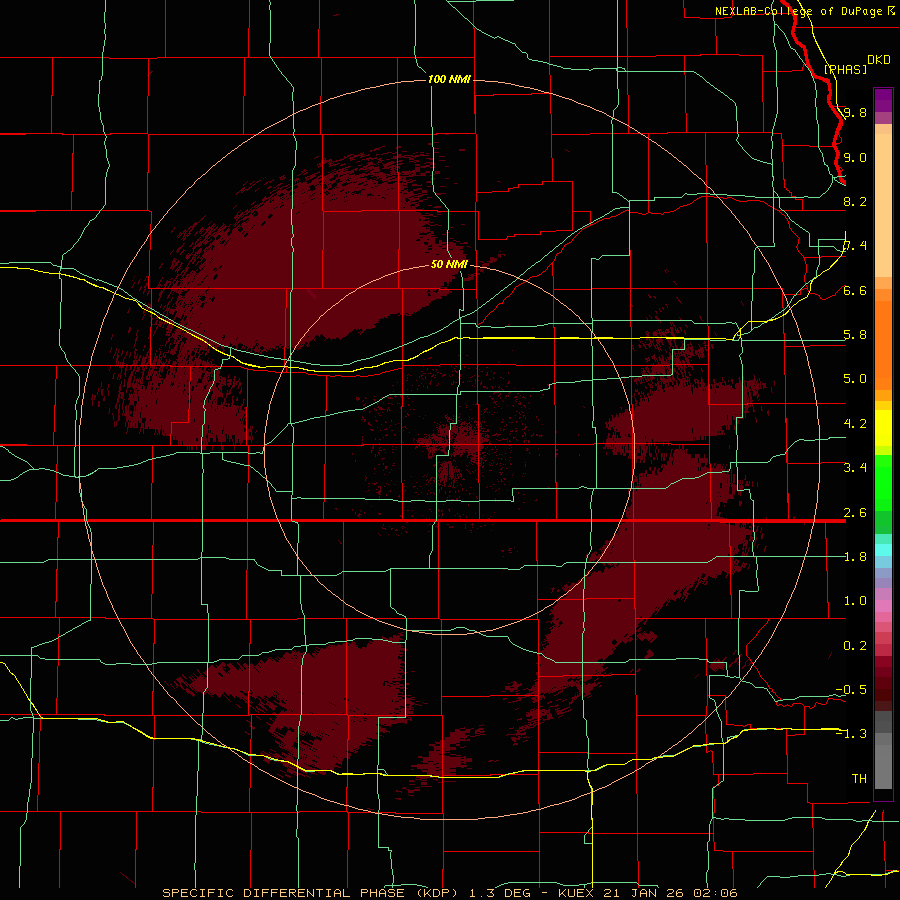This screenshot has width=900, height=900.
Task: Click the 8.2 scale value
Action: [x=855, y=201]
